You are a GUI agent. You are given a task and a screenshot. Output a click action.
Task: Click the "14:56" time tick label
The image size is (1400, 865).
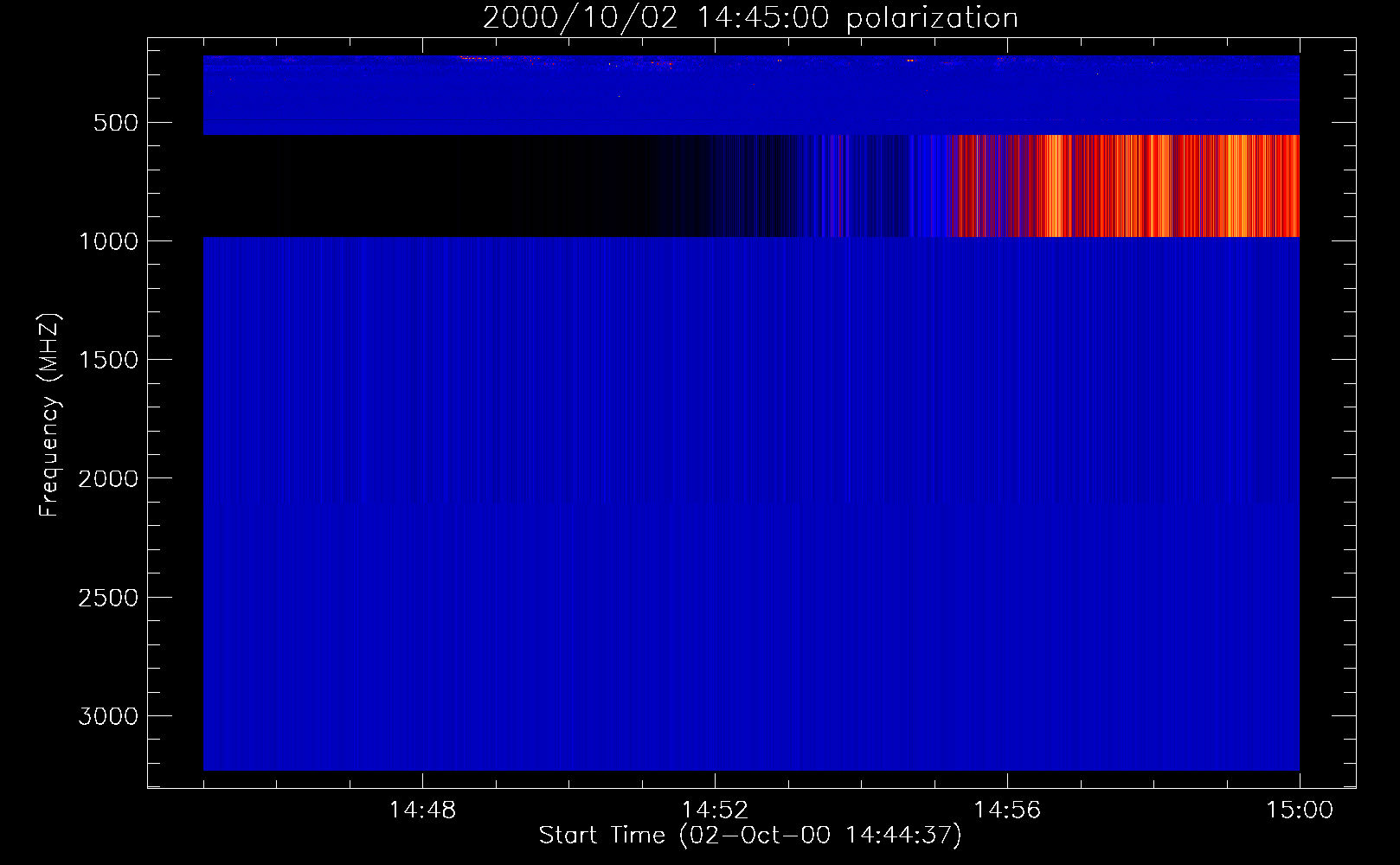1007,811
